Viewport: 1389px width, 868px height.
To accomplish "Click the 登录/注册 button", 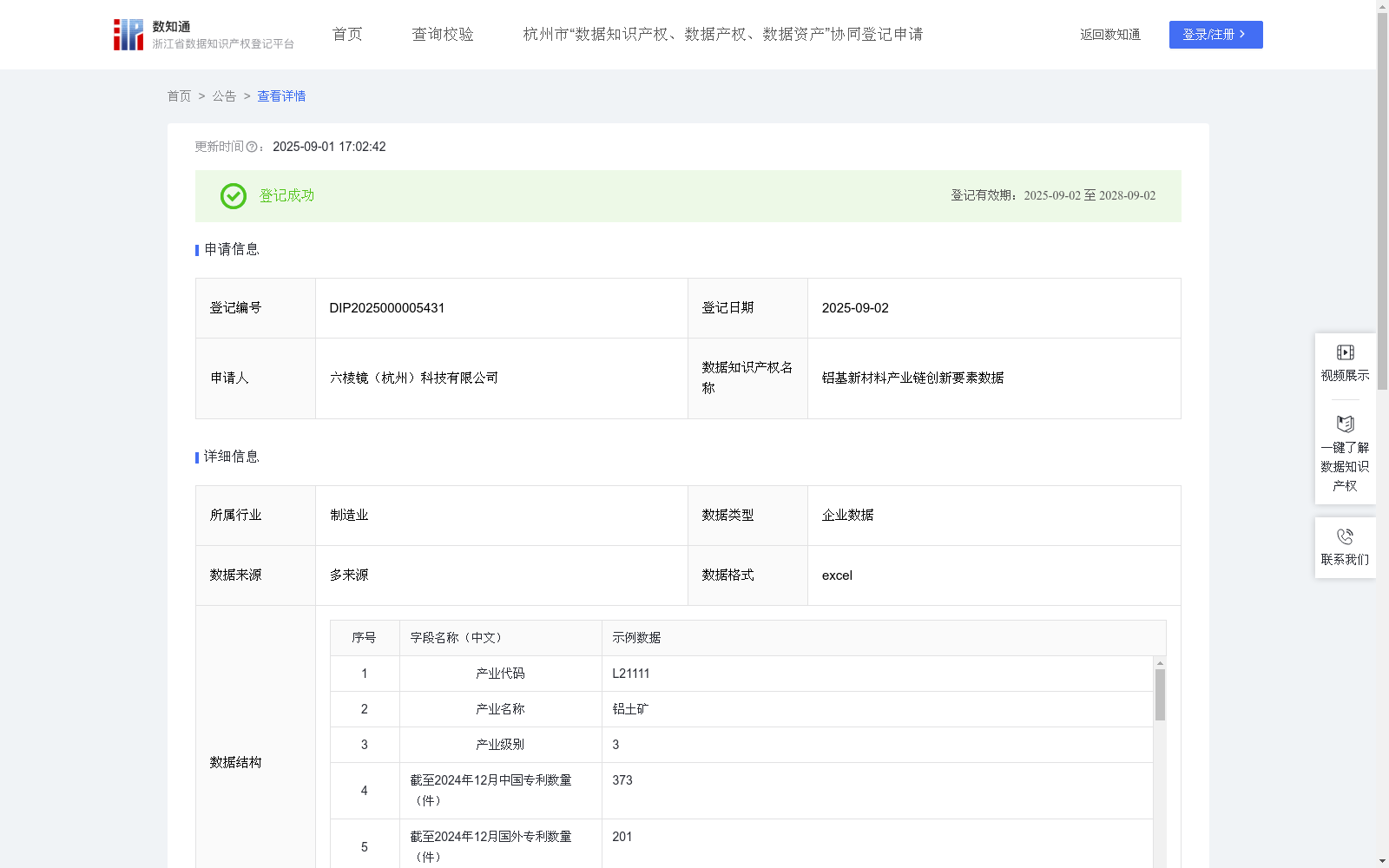I will point(1215,35).
